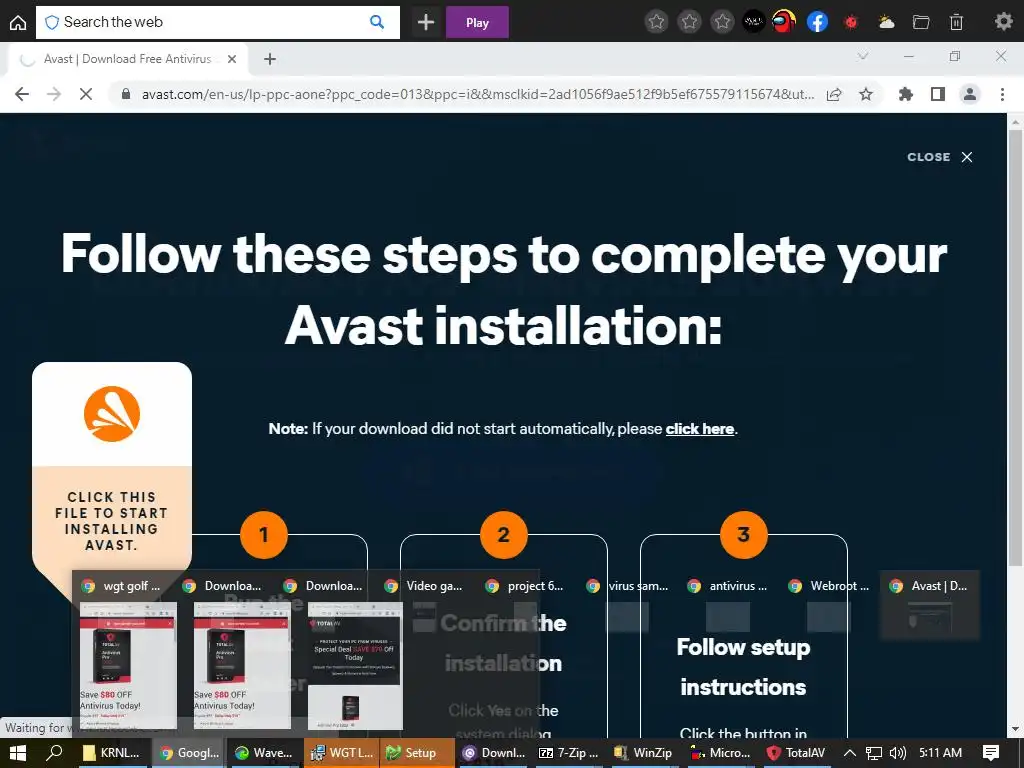Click the blue magnifier search icon
1024x768 pixels.
pos(377,22)
